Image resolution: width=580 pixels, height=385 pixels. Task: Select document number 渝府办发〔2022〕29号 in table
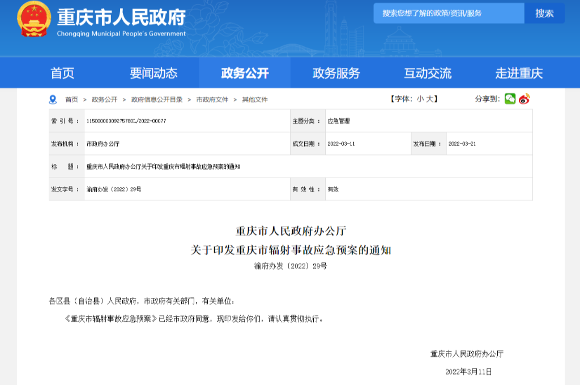click(114, 189)
